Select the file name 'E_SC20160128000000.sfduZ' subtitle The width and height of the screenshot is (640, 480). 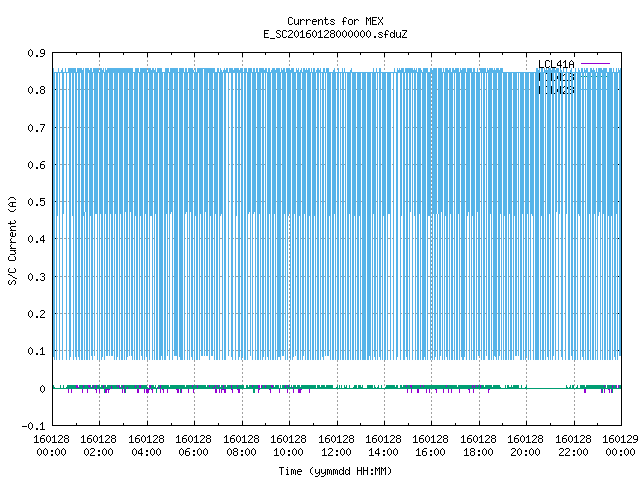335,34
